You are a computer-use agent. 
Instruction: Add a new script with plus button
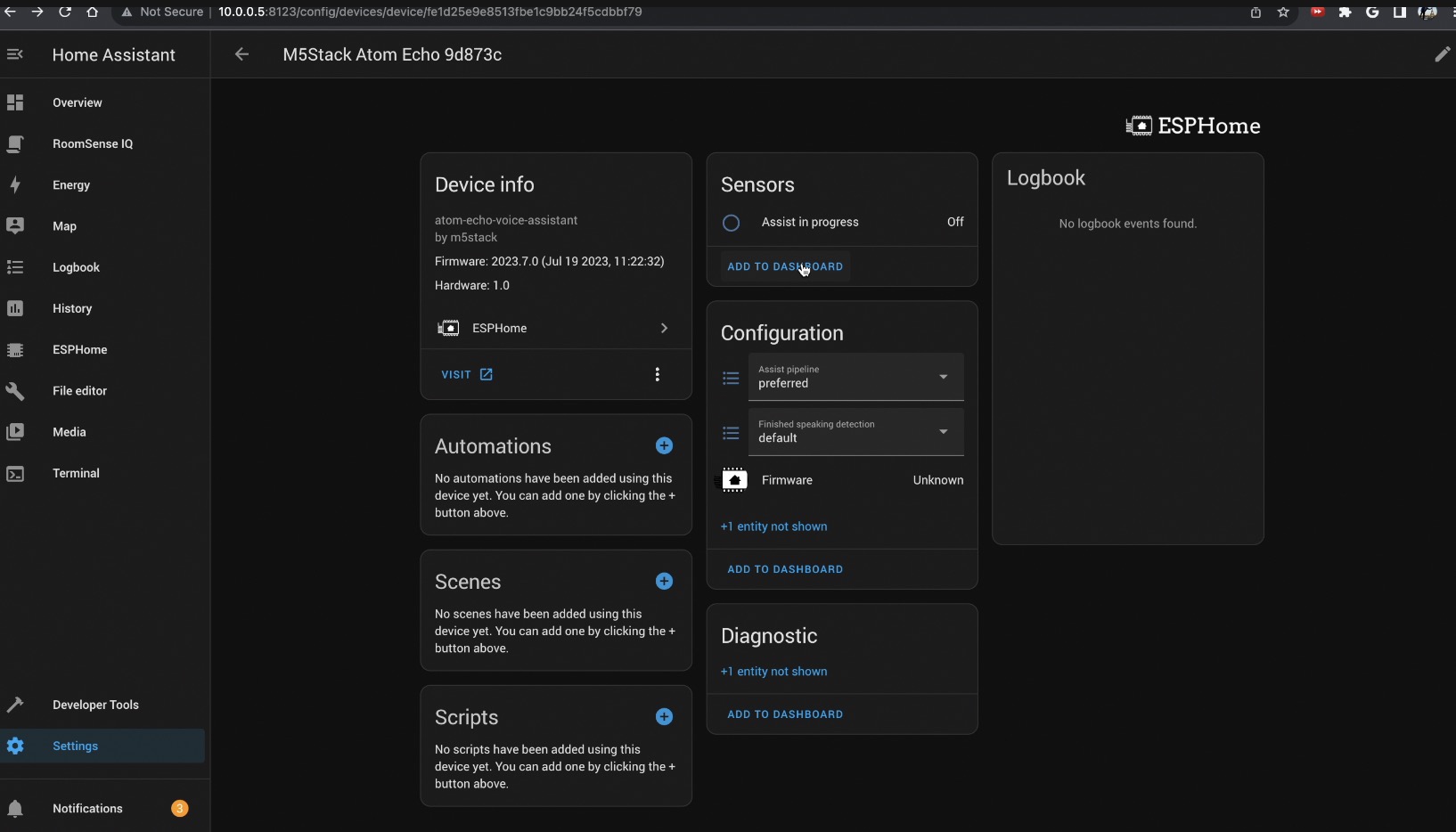tap(664, 716)
